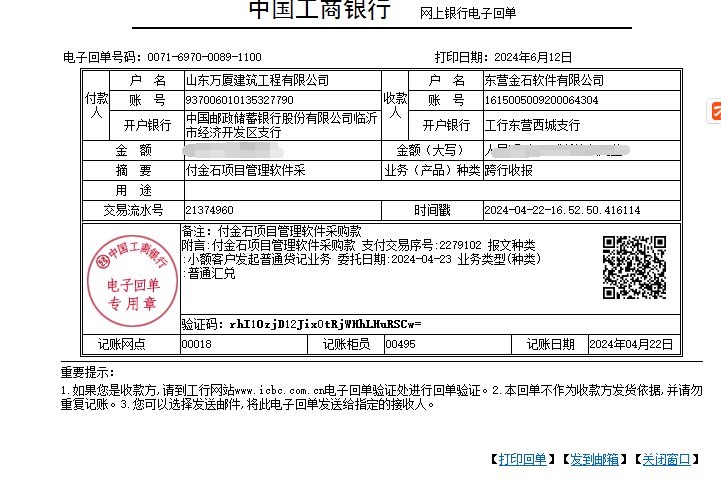This screenshot has width=721, height=481.
Task: Click the orange checkbox icon at right edge
Action: (715, 111)
